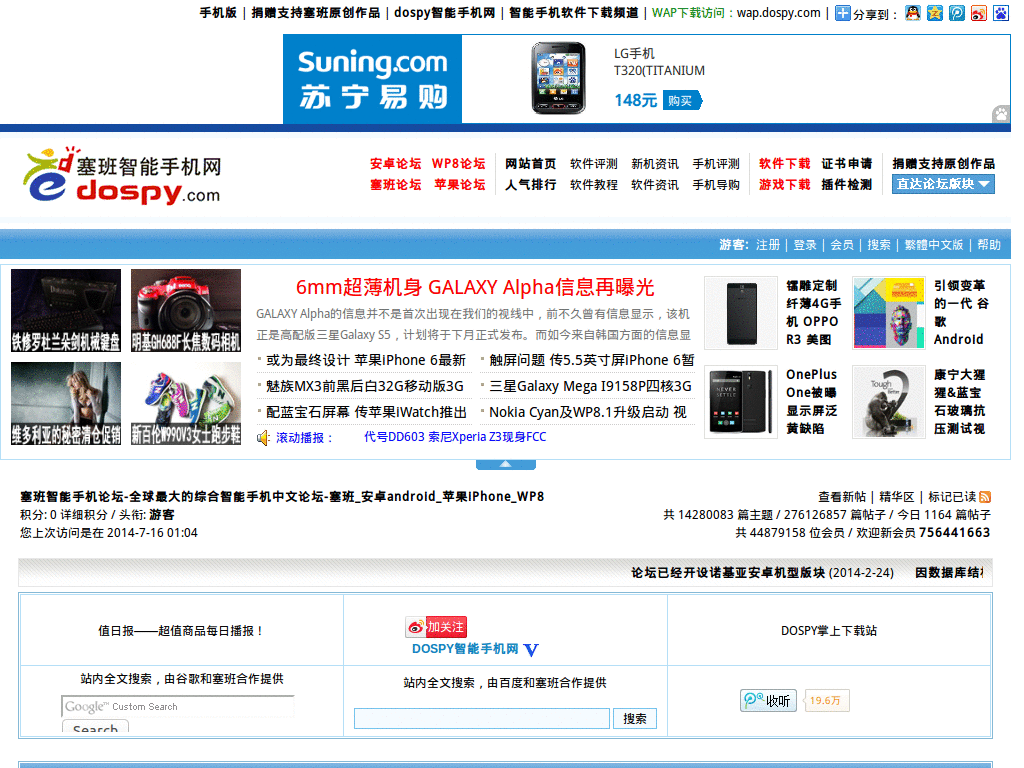
Task: Open 插件检测 in the navigation
Action: point(847,185)
